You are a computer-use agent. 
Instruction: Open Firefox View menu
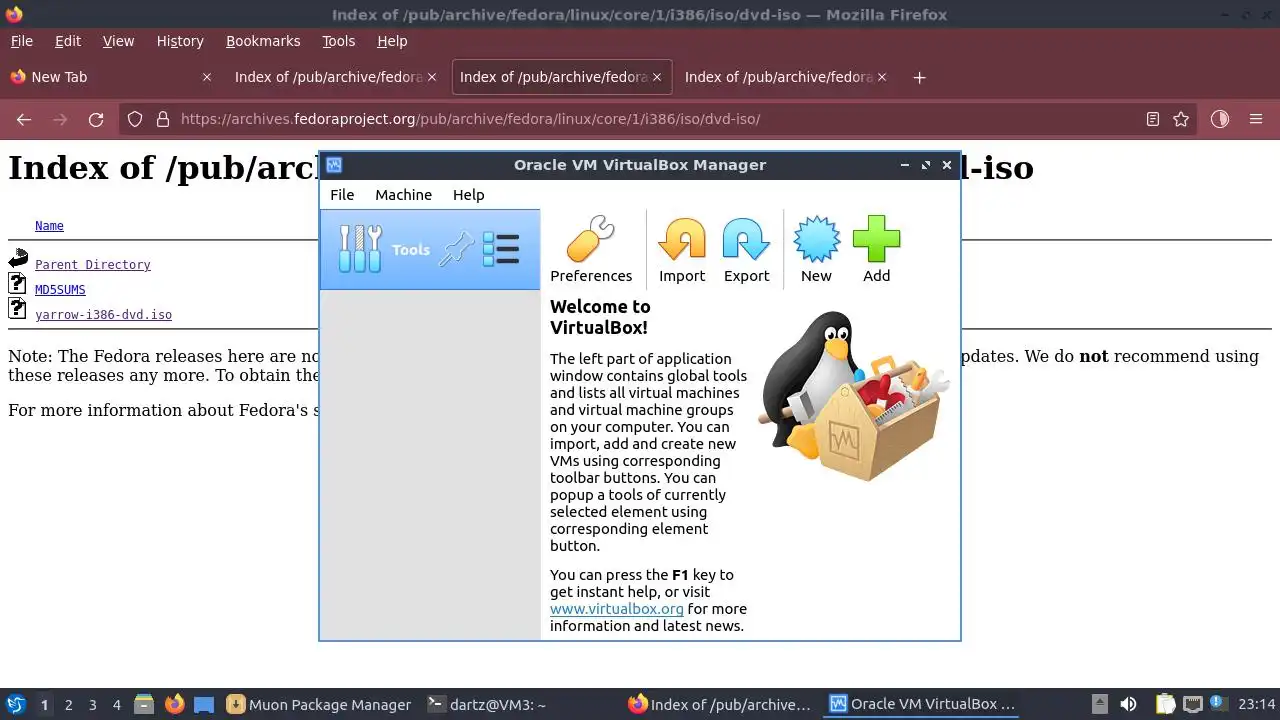pyautogui.click(x=118, y=41)
